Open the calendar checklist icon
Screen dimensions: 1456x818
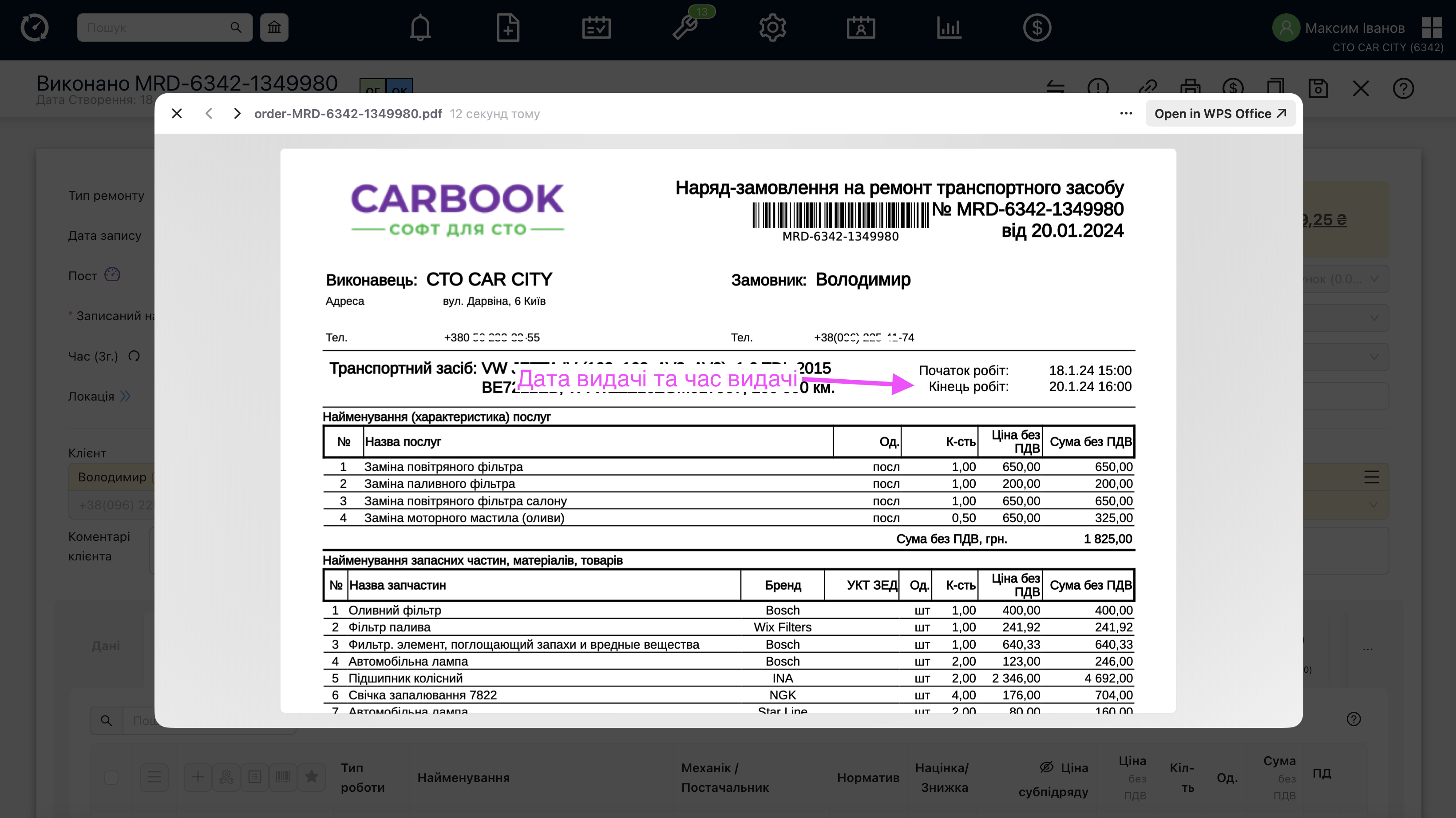coord(596,28)
